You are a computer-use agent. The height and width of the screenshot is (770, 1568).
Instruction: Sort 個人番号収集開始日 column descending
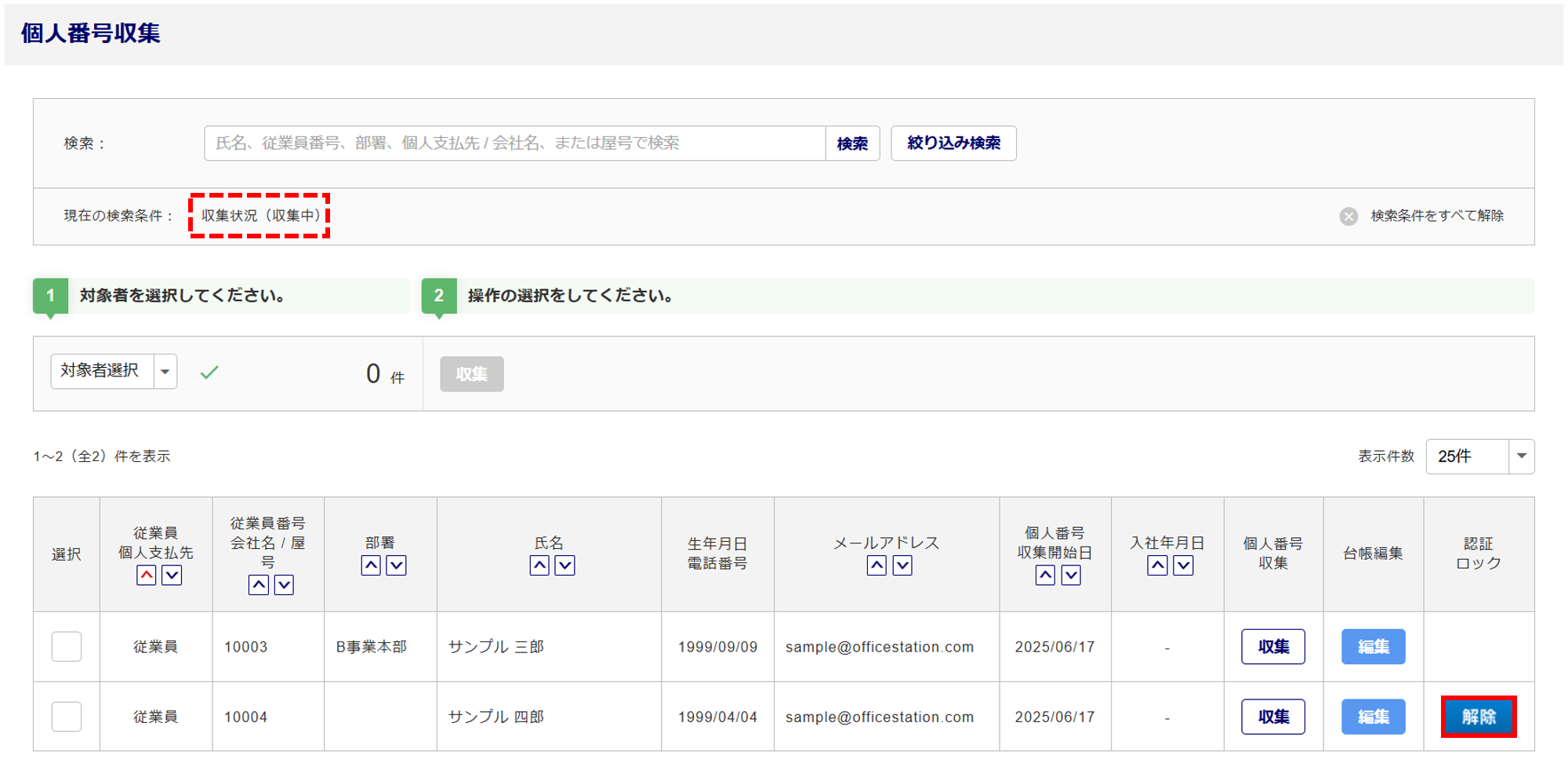1071,576
